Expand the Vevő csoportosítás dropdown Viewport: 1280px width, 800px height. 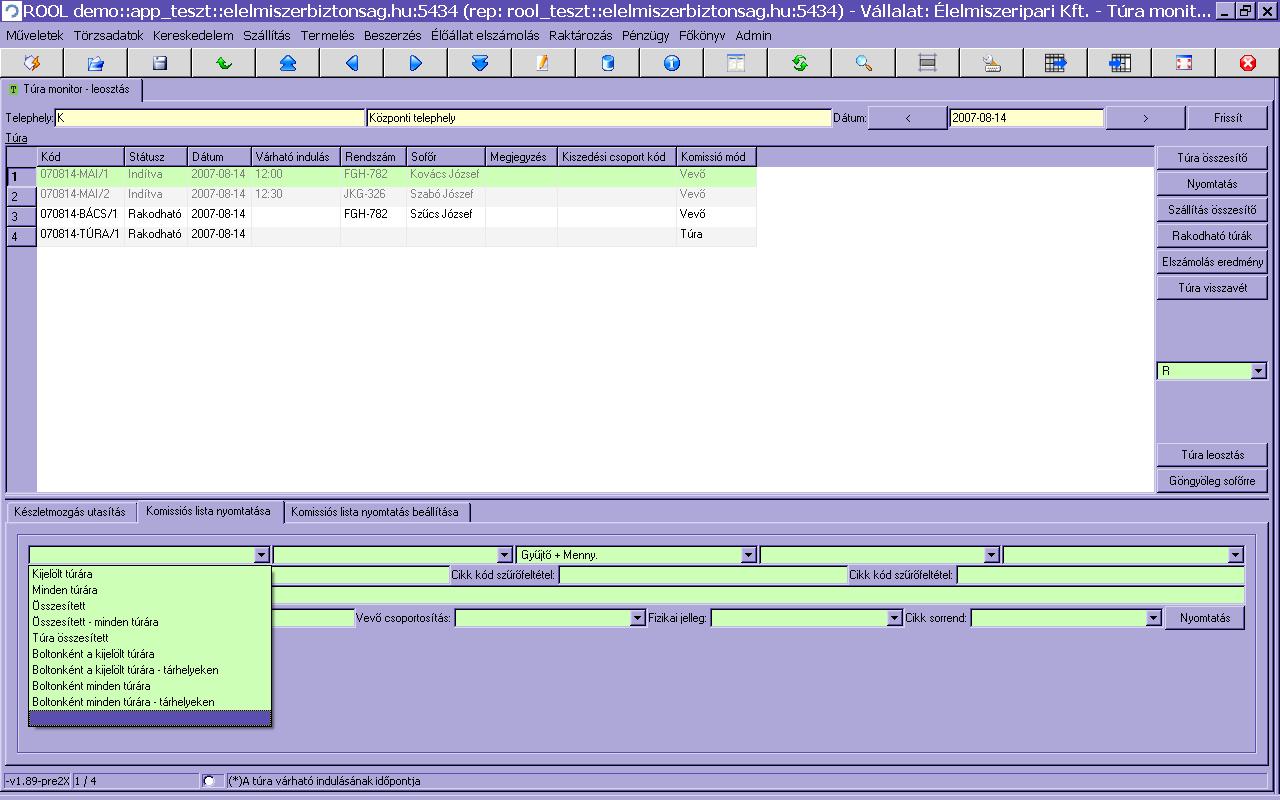tap(637, 619)
